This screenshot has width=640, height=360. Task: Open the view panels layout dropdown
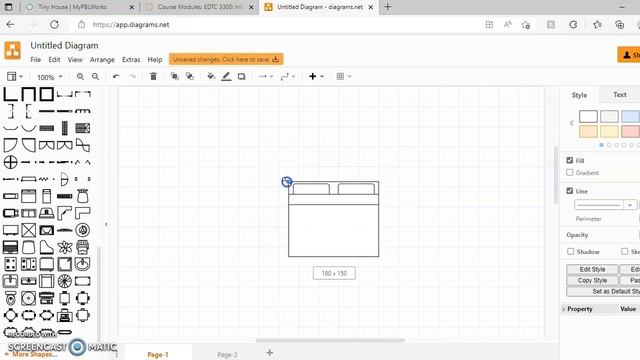15,76
